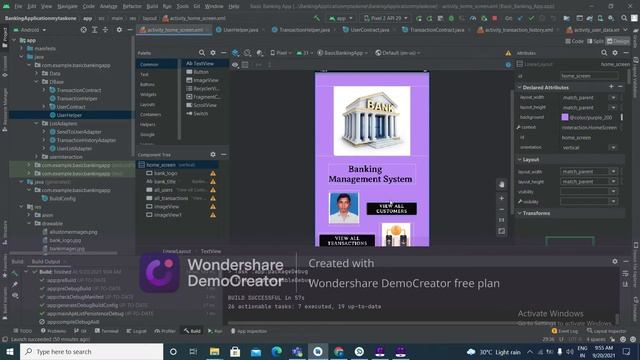Open the Profiler tool window

tap(165, 331)
